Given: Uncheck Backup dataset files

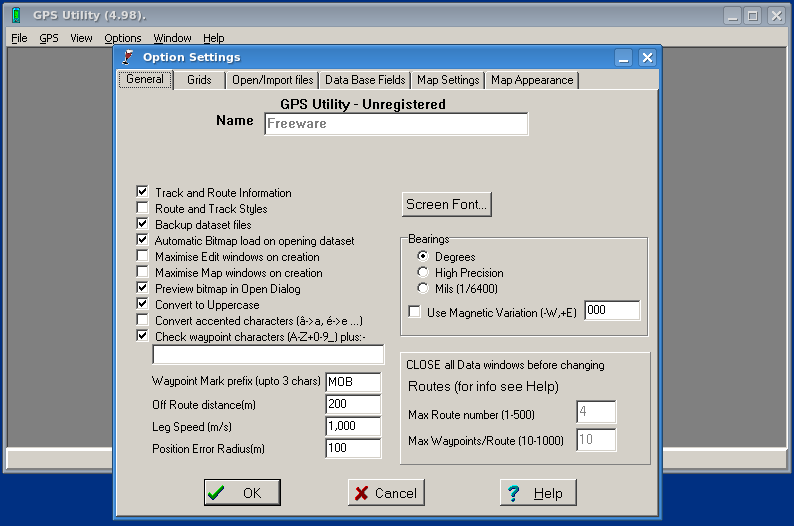Looking at the screenshot, I should pyautogui.click(x=142, y=224).
